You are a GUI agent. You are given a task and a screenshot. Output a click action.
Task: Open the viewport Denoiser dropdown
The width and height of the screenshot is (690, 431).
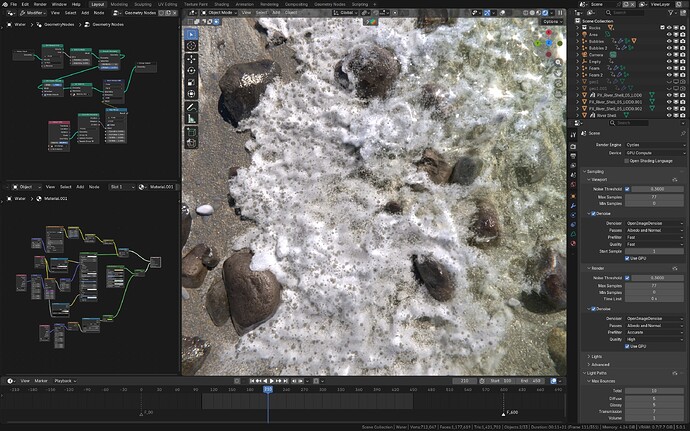(x=654, y=223)
